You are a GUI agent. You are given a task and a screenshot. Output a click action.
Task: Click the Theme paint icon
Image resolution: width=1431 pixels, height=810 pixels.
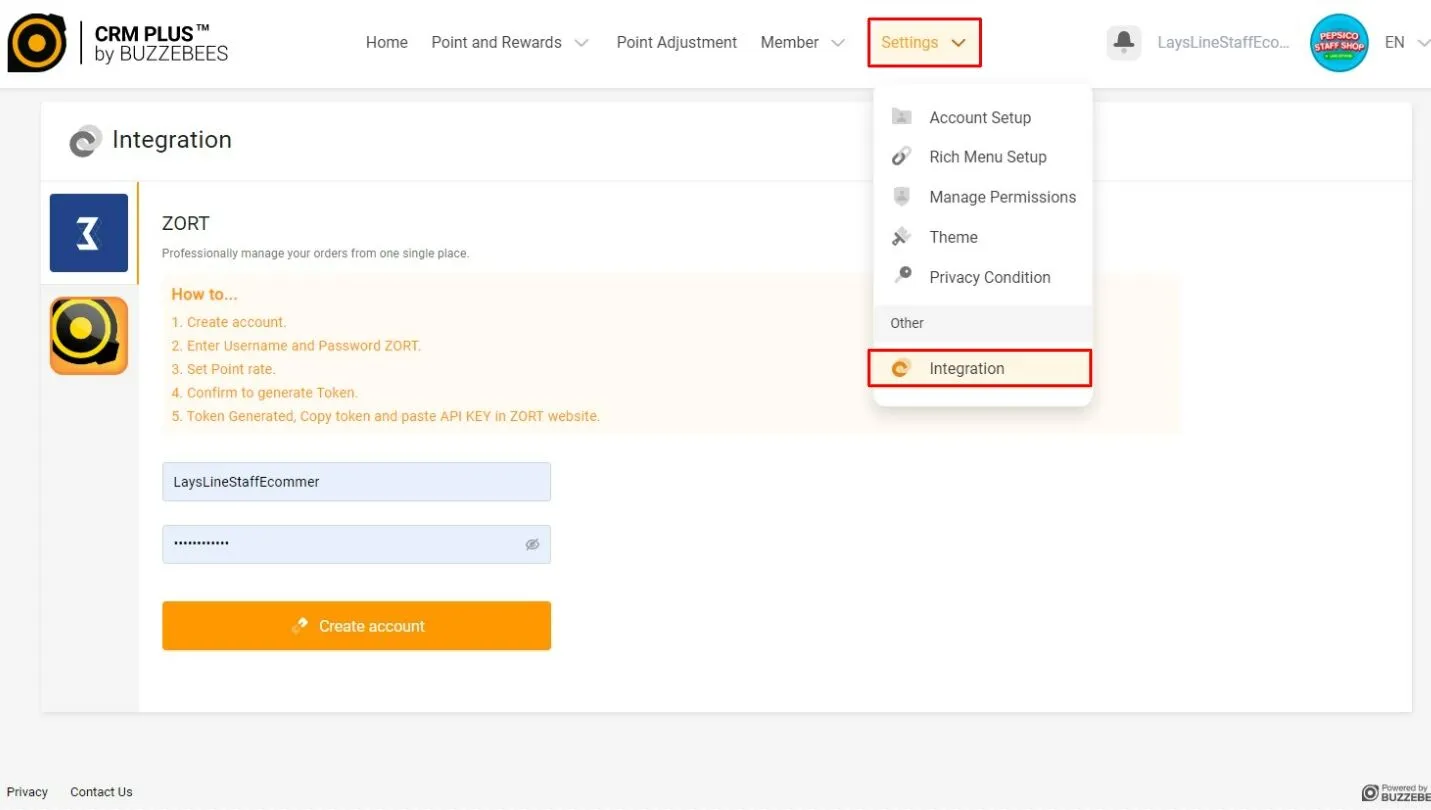901,237
